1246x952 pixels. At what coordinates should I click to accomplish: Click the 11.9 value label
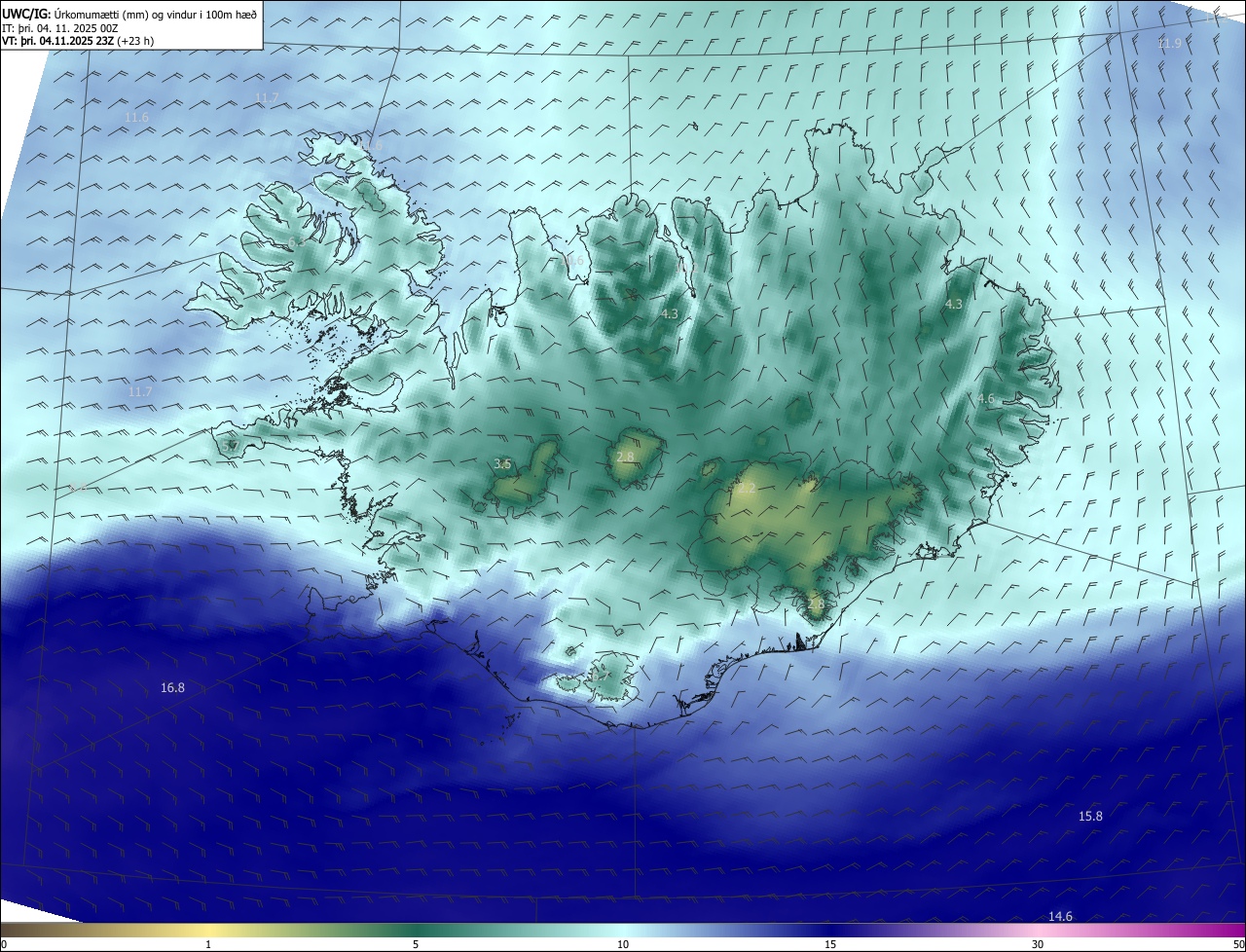(1169, 44)
